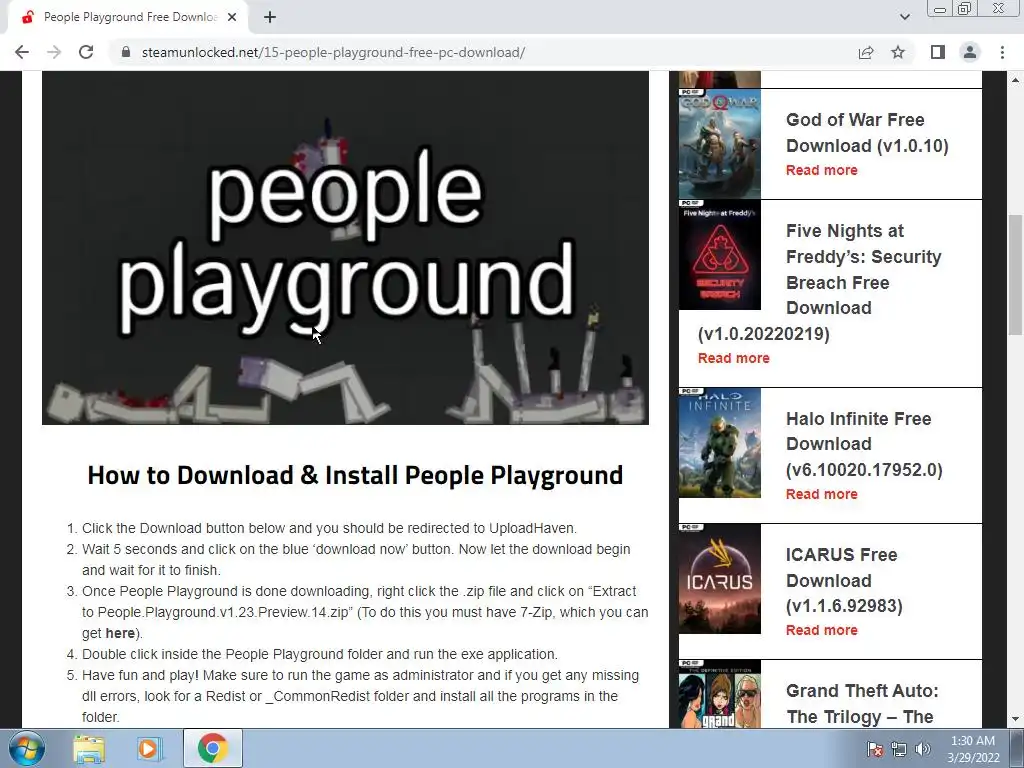
Task: Open the Chrome profile avatar
Action: click(970, 52)
